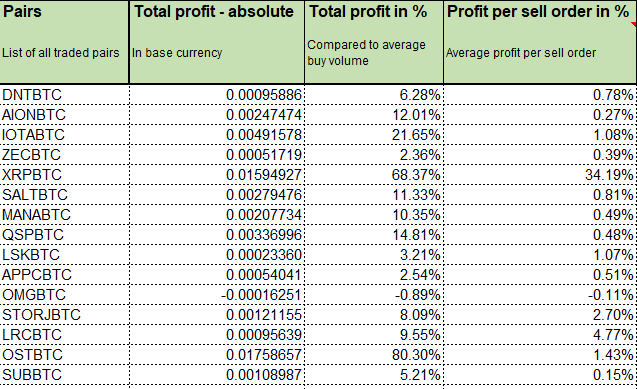Select the SALTBTC pair cell
637x389 pixels.
[65, 194]
